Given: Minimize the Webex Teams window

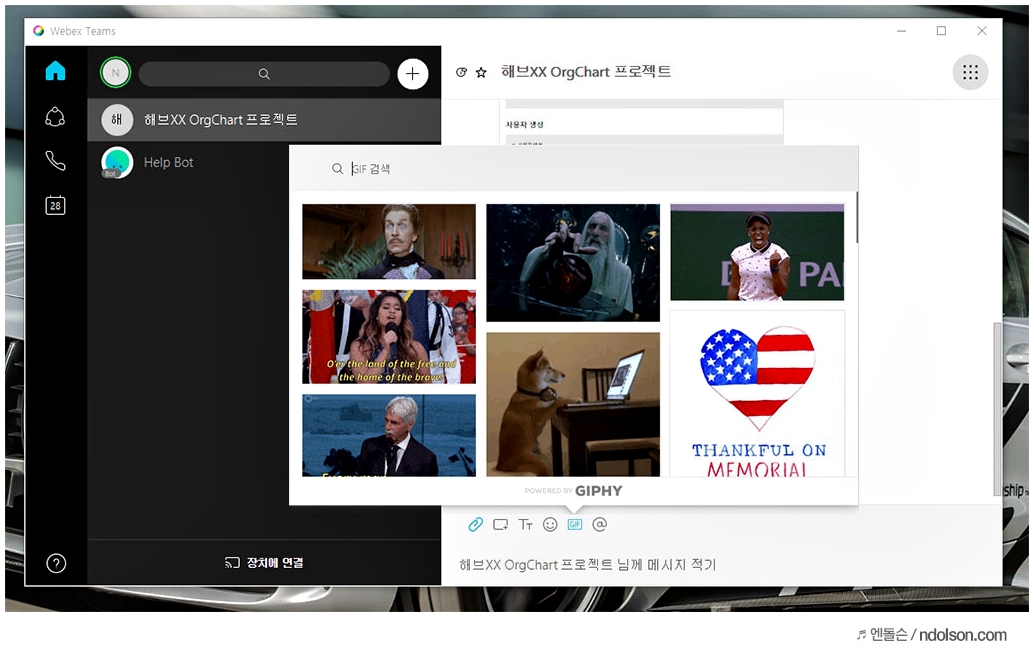Looking at the screenshot, I should pyautogui.click(x=901, y=31).
